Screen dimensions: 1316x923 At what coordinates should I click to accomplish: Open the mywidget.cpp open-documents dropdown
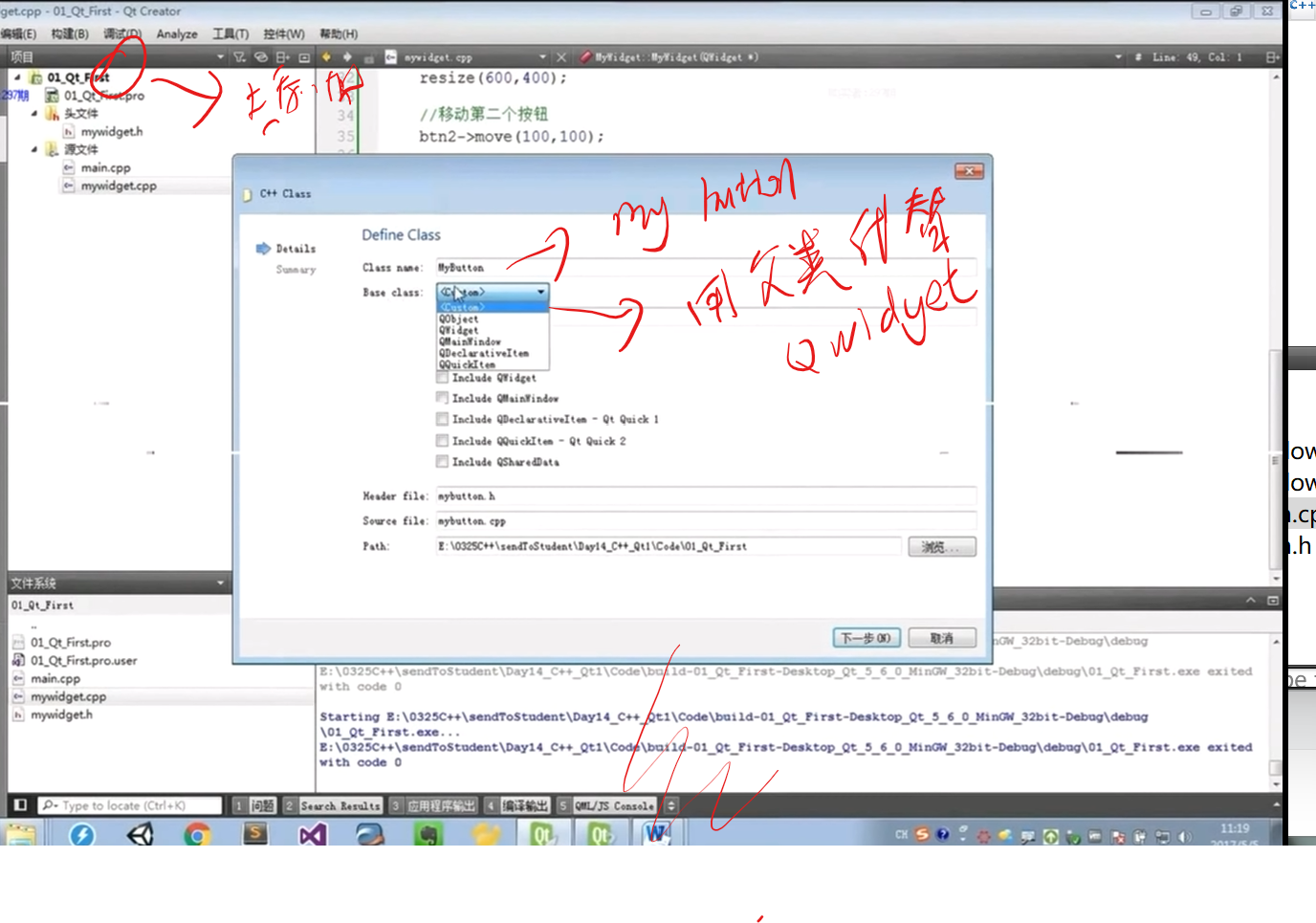point(542,57)
